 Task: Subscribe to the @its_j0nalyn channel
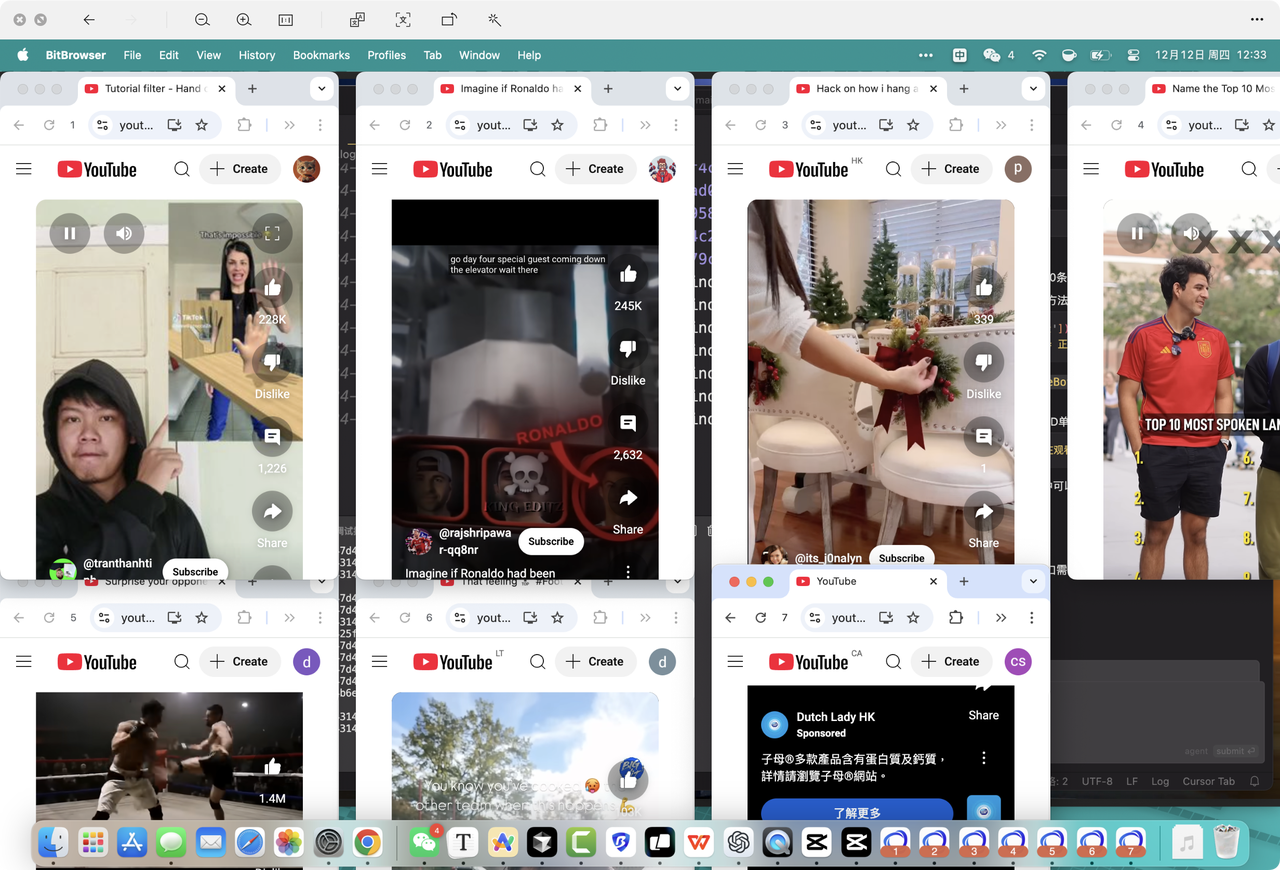point(902,558)
